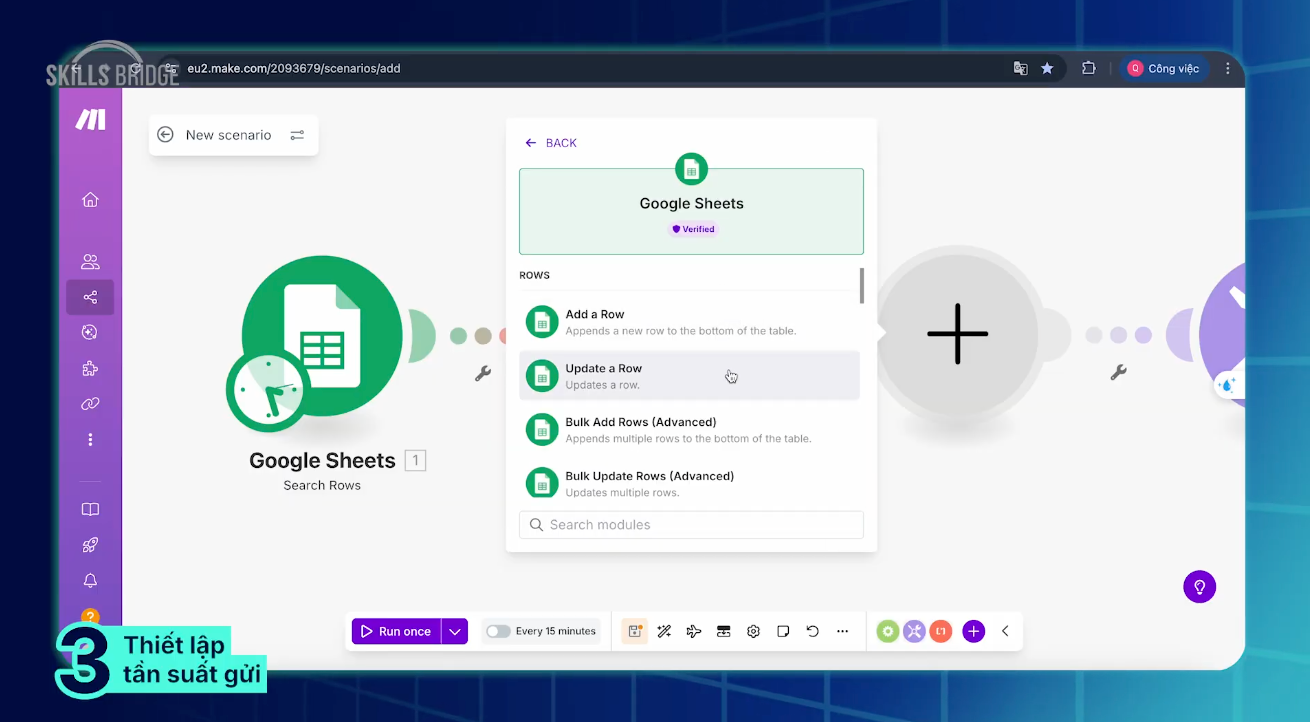This screenshot has height=722, width=1310.
Task: Open the Công việc profile button
Action: tap(1163, 69)
